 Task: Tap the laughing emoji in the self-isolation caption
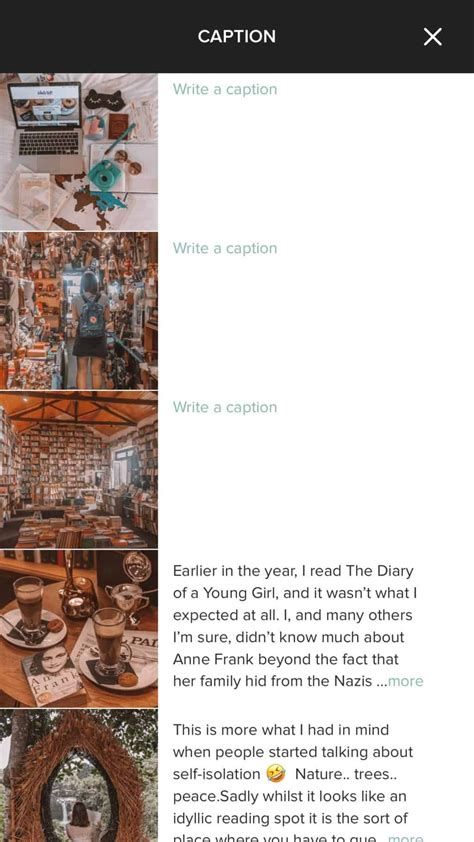[276, 774]
